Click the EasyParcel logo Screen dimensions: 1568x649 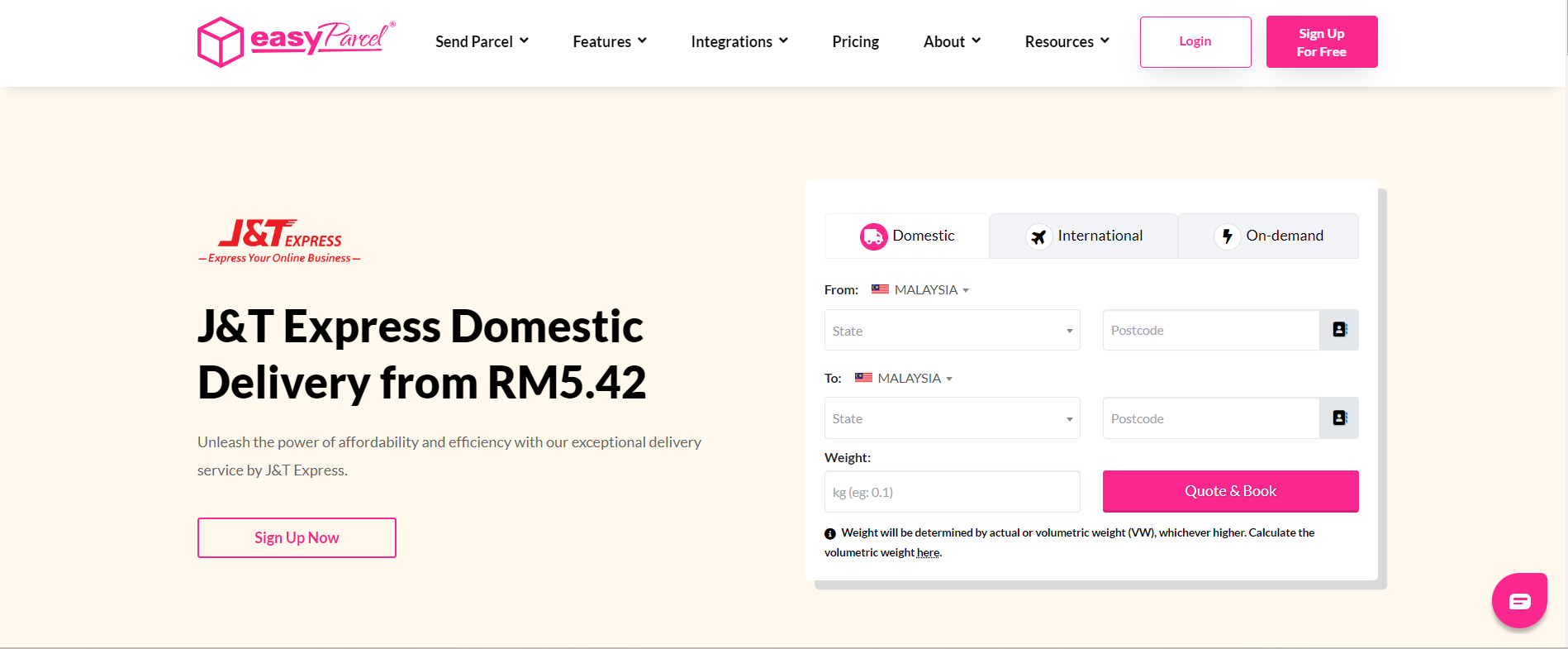click(296, 41)
